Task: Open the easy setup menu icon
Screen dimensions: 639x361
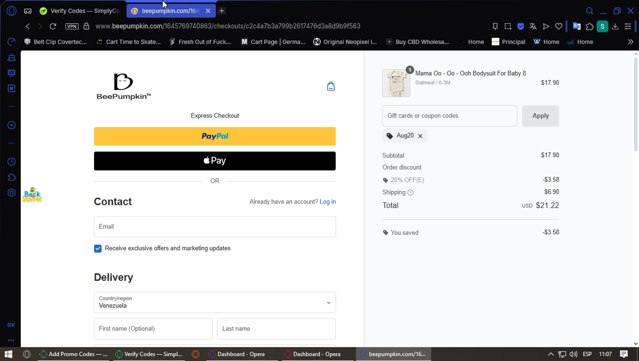Action: point(628,26)
